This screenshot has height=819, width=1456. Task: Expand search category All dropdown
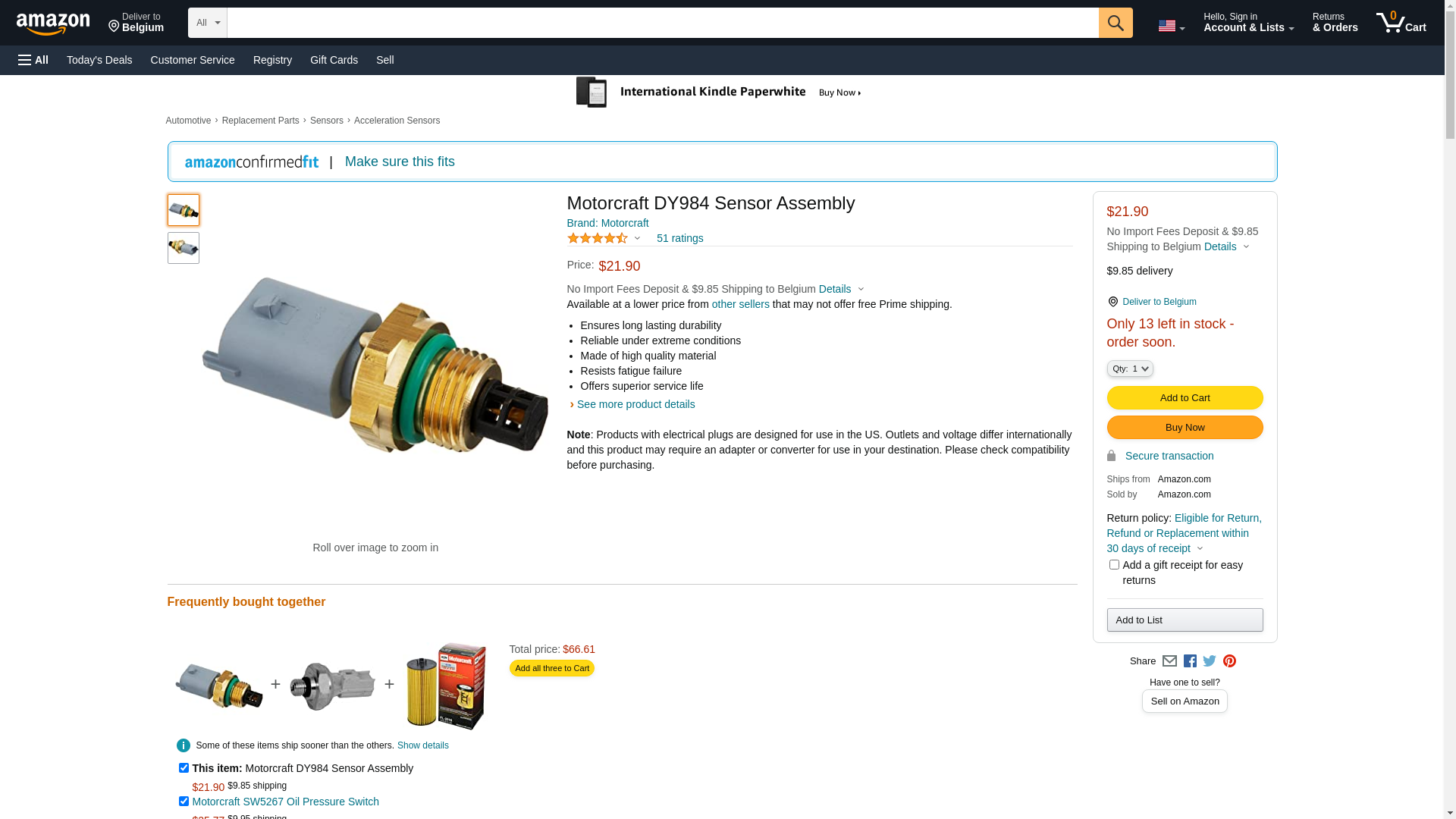(x=207, y=23)
